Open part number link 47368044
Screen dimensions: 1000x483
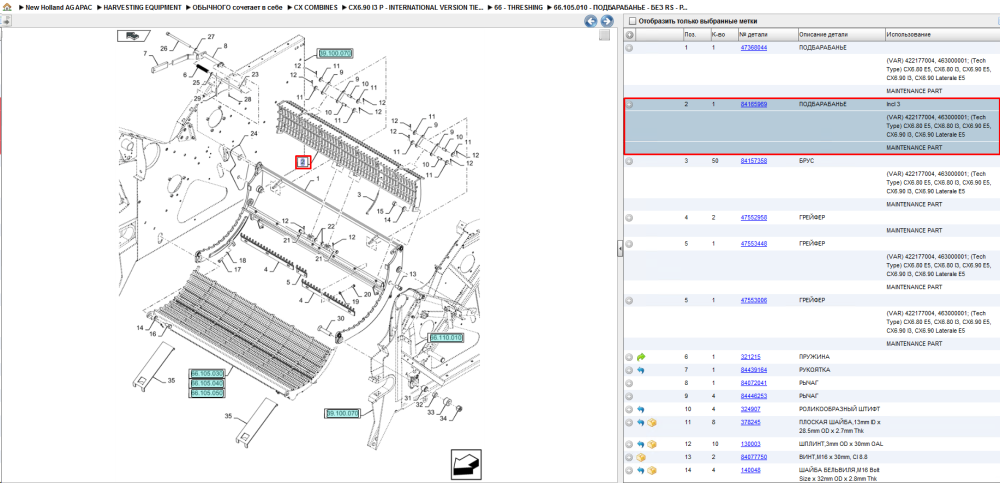754,48
